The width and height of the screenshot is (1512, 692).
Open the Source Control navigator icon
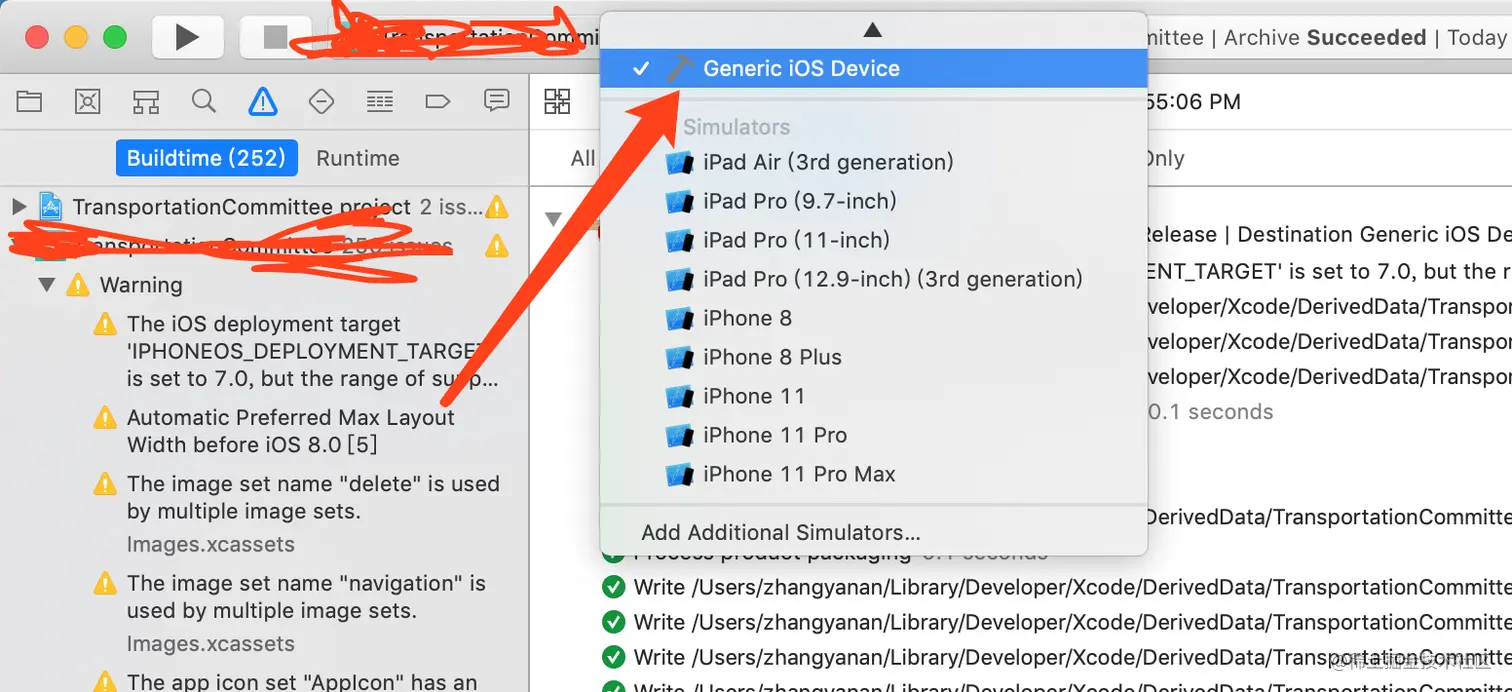click(x=88, y=100)
